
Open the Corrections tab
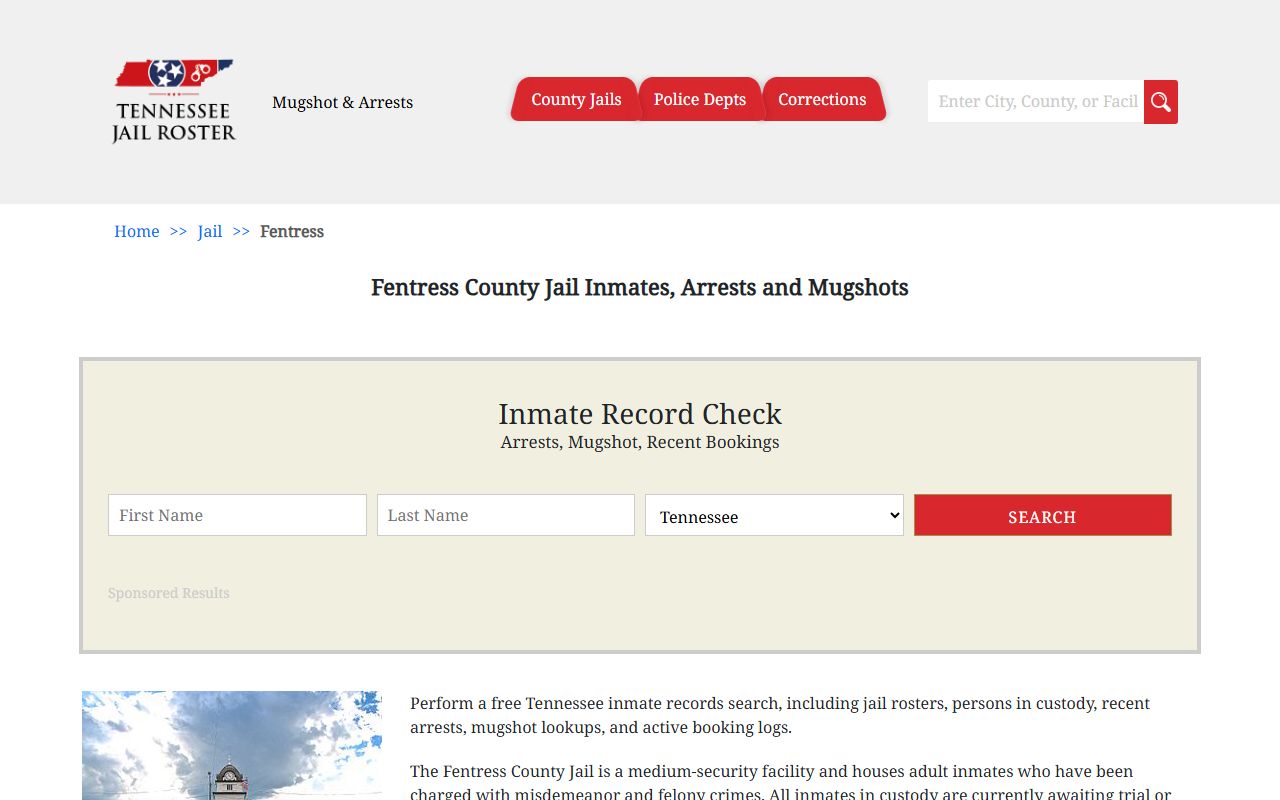tap(822, 99)
